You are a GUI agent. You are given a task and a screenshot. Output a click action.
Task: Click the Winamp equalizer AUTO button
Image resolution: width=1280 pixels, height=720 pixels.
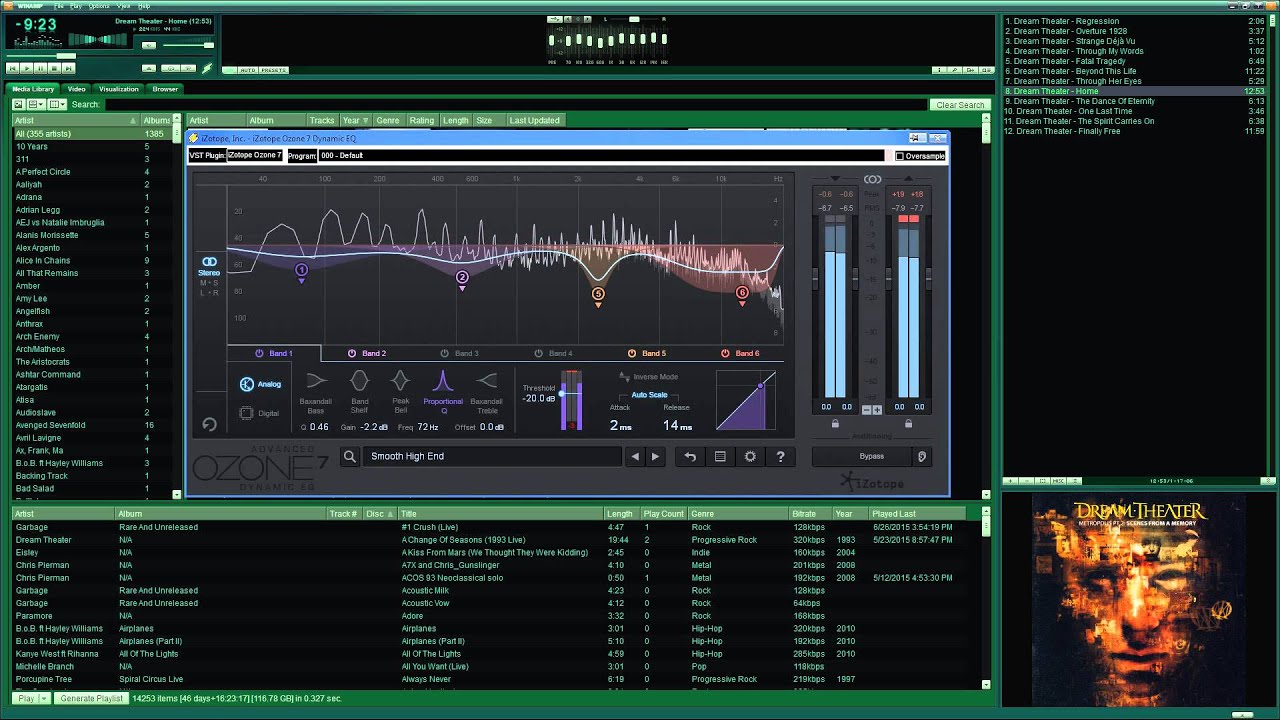(248, 70)
